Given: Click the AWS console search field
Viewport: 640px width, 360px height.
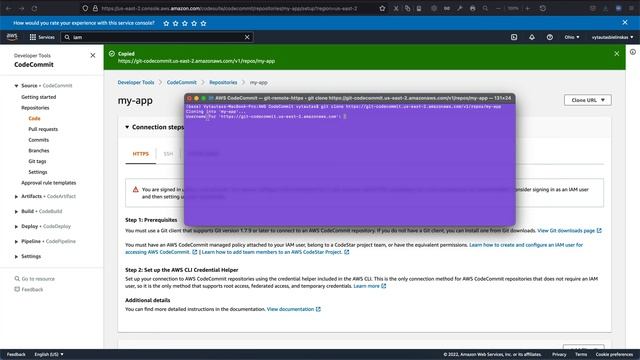Looking at the screenshot, I should click(x=157, y=37).
